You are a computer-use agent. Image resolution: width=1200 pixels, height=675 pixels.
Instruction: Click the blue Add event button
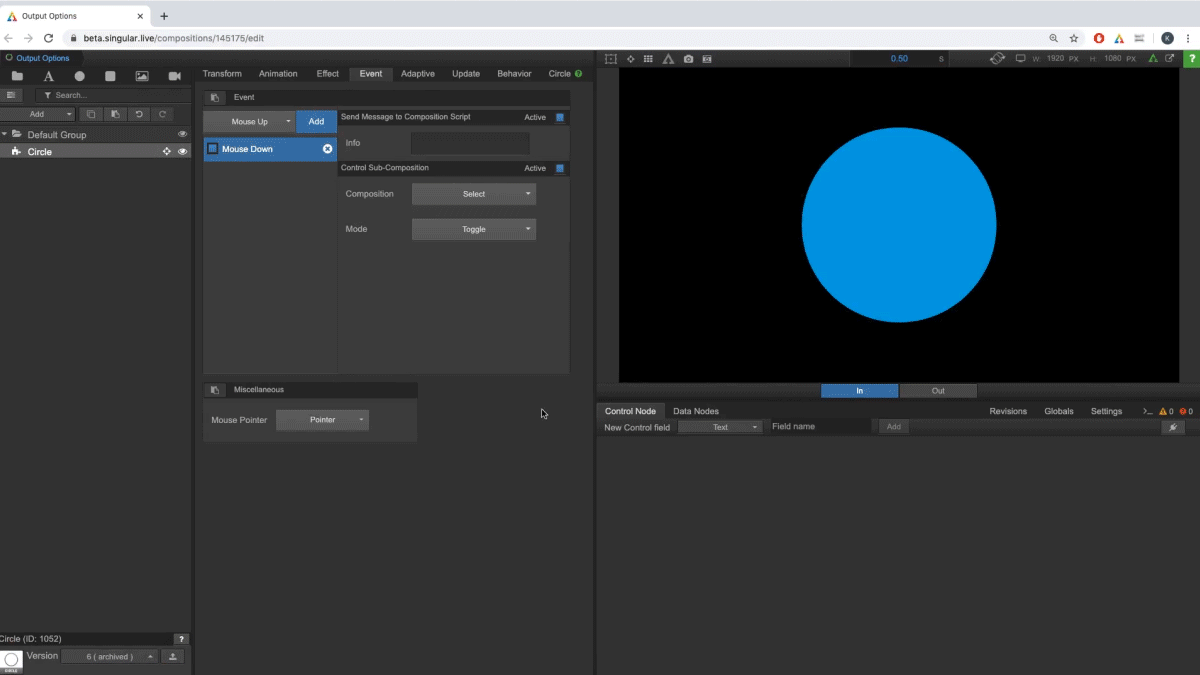(316, 122)
